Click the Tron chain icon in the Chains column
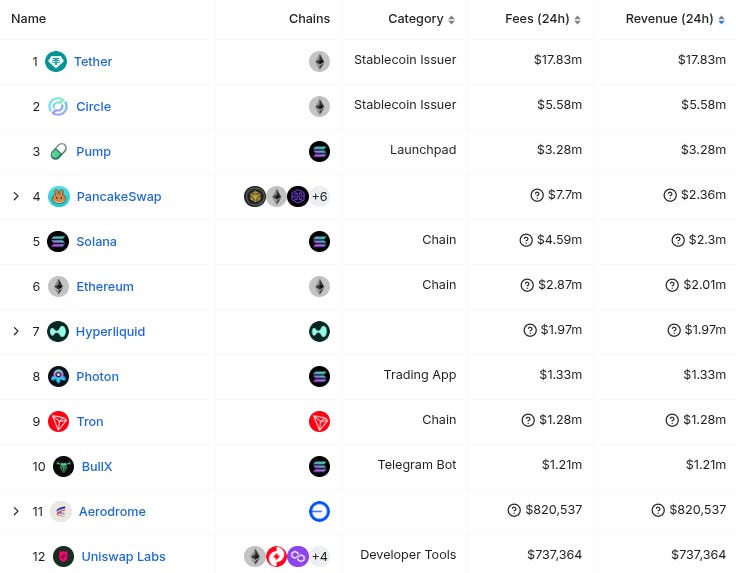 tap(319, 421)
